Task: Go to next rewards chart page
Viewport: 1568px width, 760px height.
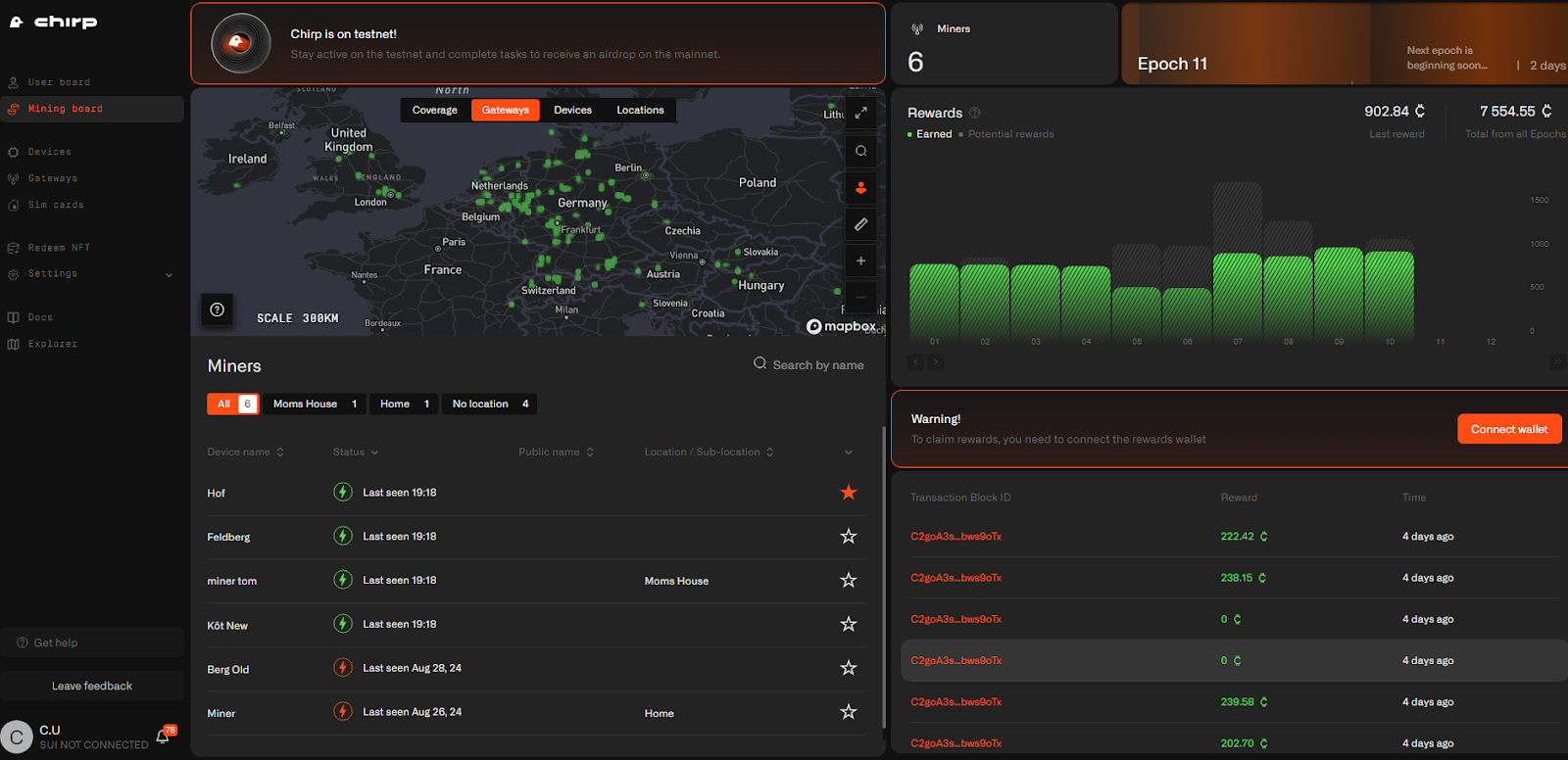Action: click(936, 361)
